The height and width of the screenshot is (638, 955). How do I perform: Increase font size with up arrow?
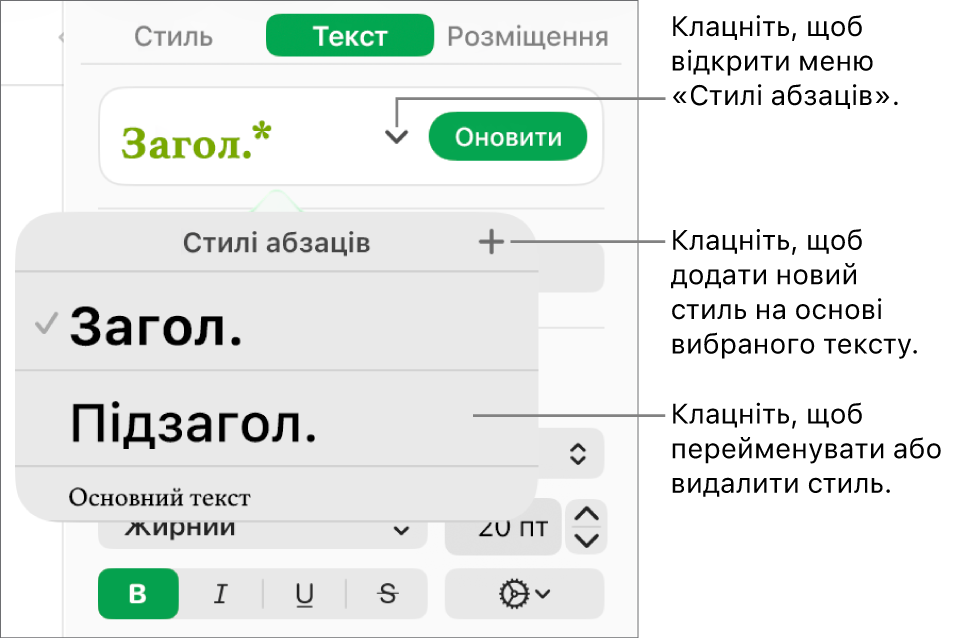(586, 514)
